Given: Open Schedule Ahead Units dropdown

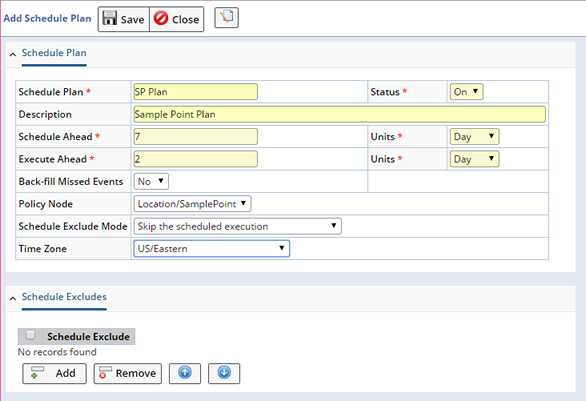Looking at the screenshot, I should pos(474,137).
